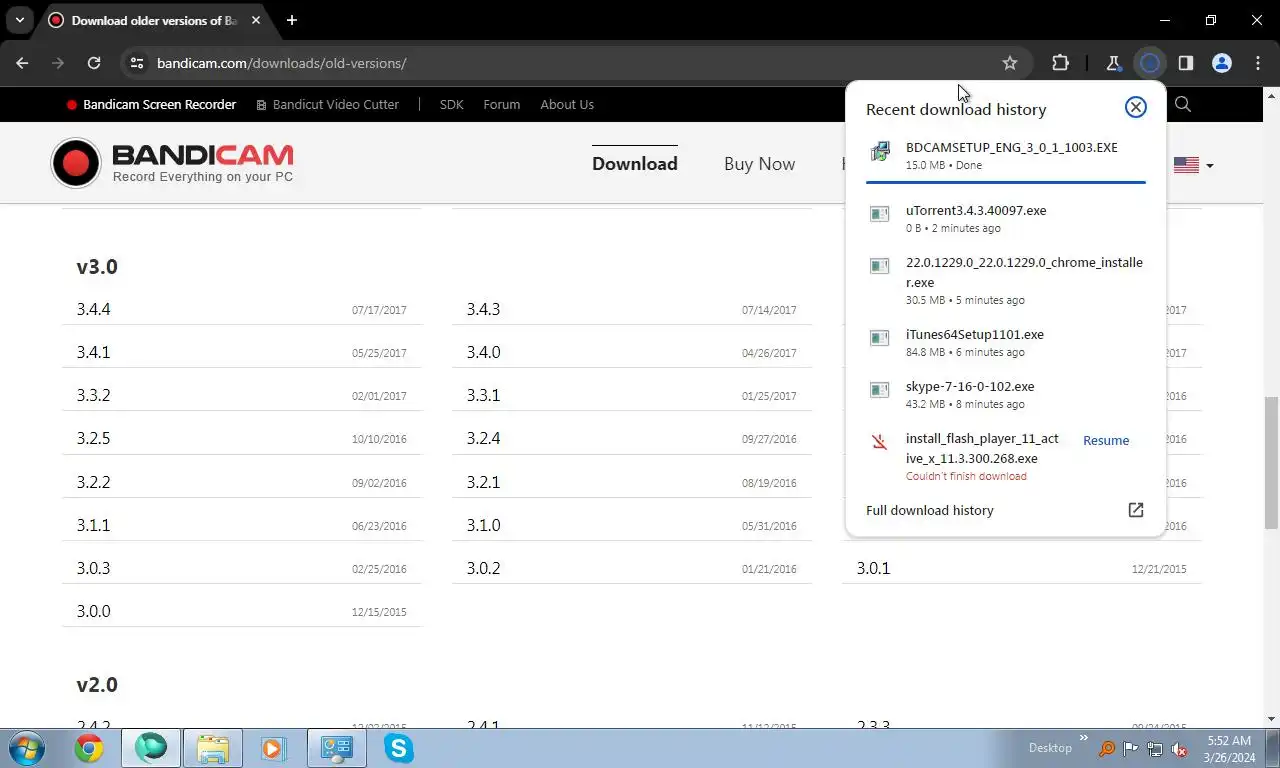
Task: Open the Extensions puzzle icon
Action: point(1060,63)
